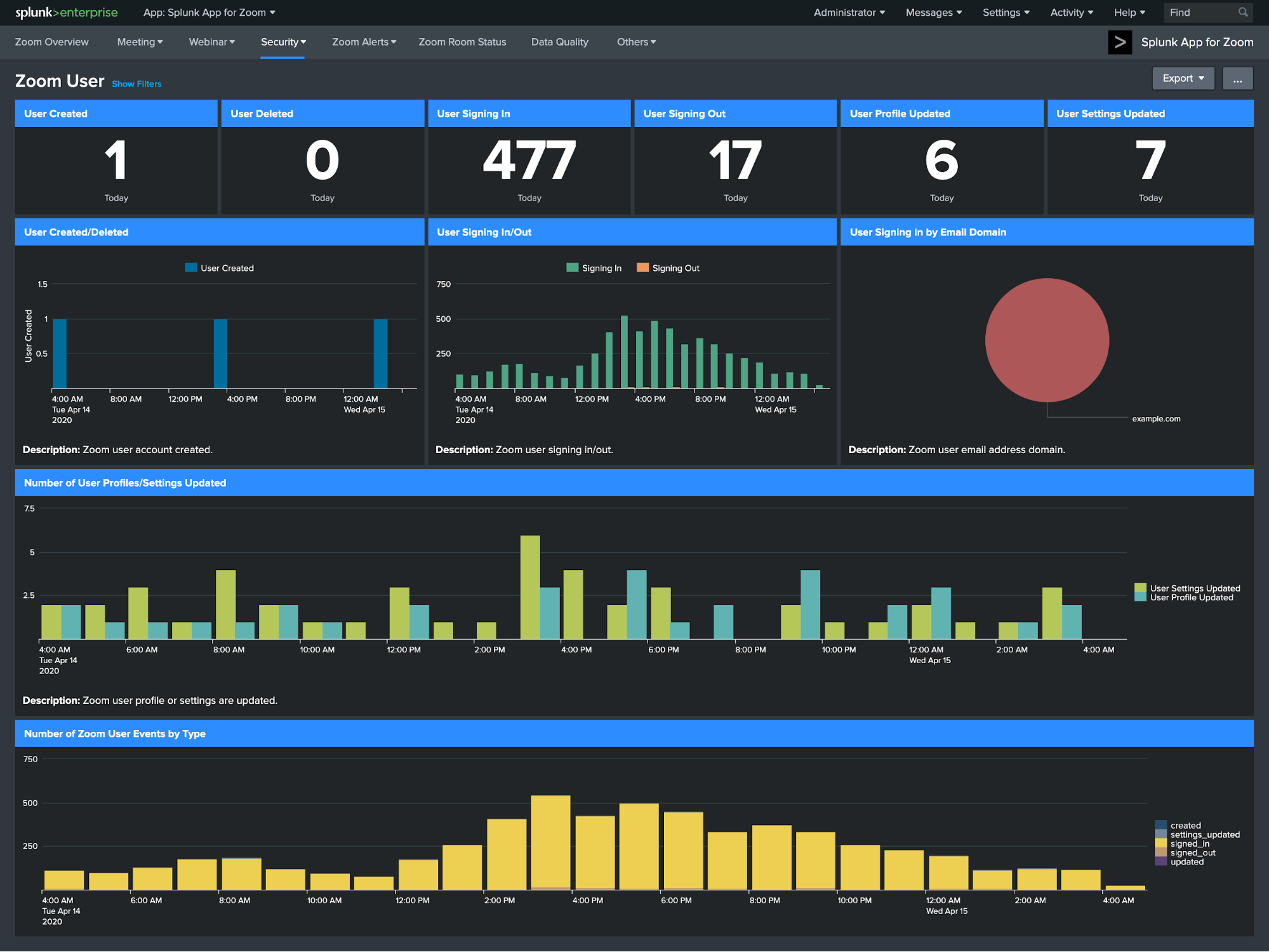The width and height of the screenshot is (1269, 952).
Task: Click the Show Filters link
Action: pyautogui.click(x=136, y=84)
